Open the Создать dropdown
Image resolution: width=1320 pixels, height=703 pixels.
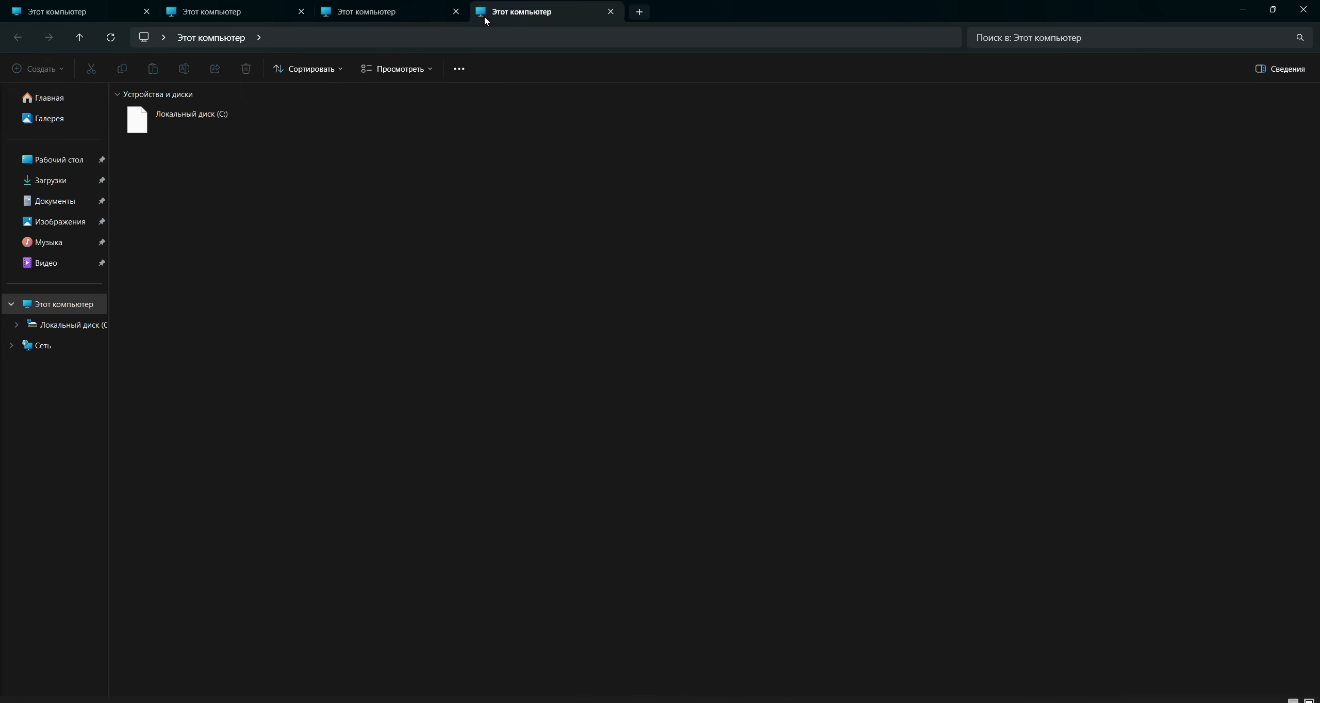tap(36, 68)
